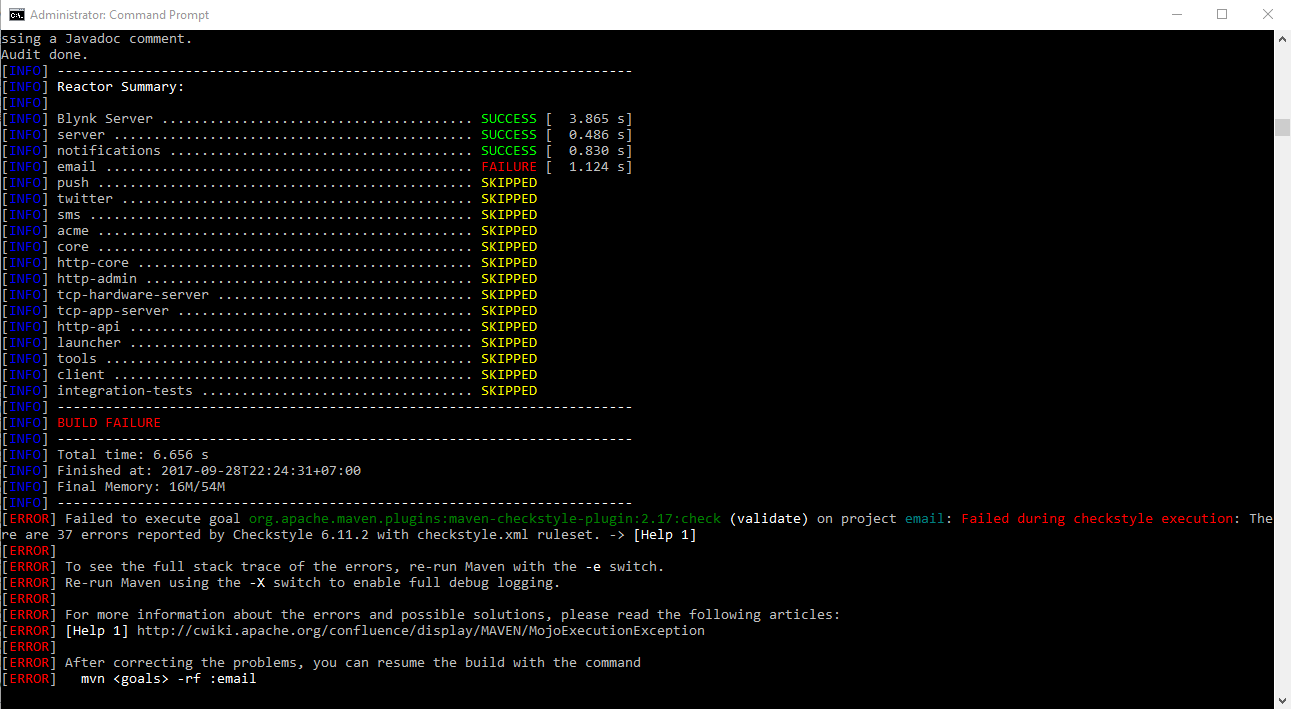This screenshot has height=709, width=1291.
Task: Click the 'Final Memory: 16M/54M' line
Action: (x=141, y=487)
